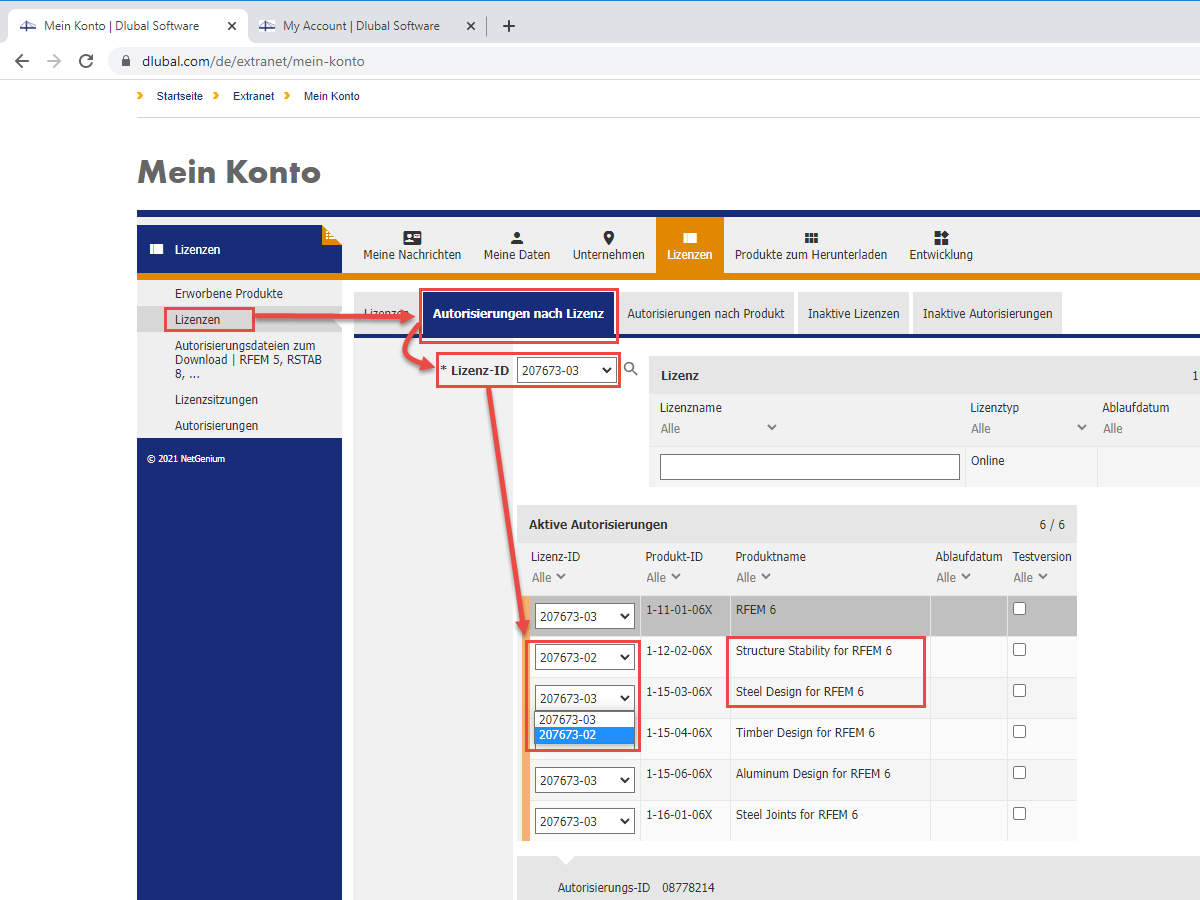Click the browser forward arrow

coord(54,61)
